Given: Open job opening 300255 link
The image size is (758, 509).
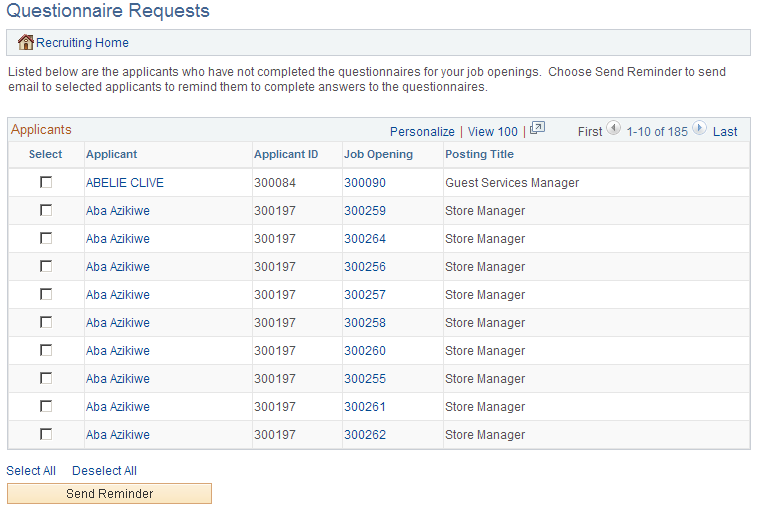Looking at the screenshot, I should tap(365, 379).
